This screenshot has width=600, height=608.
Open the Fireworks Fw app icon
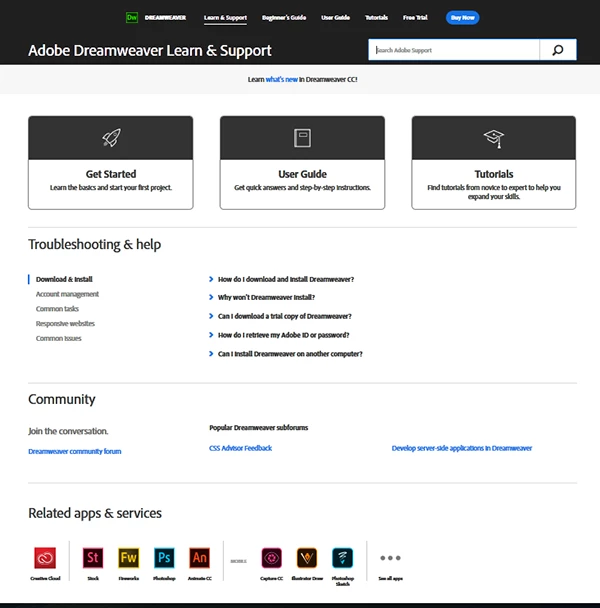pyautogui.click(x=129, y=558)
